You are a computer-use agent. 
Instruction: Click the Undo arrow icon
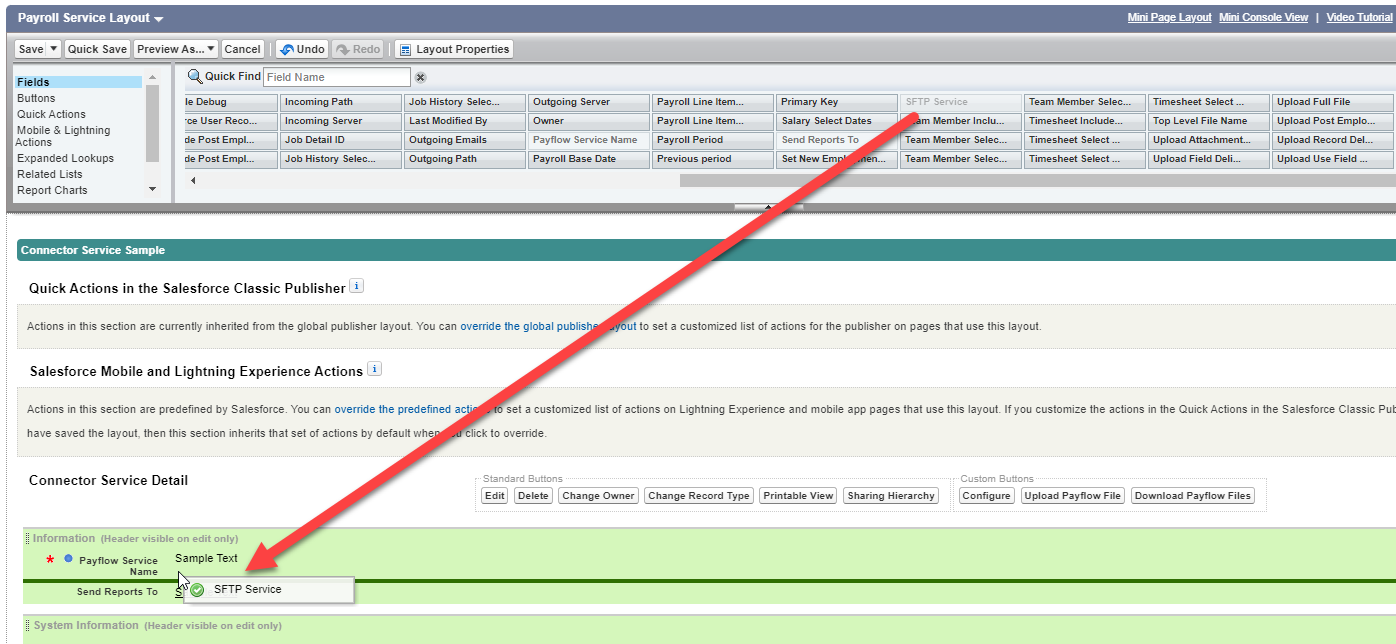286,49
